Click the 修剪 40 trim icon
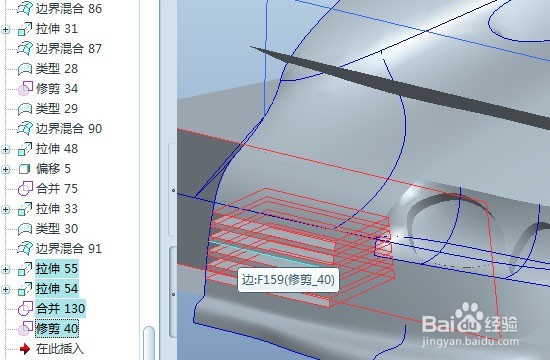This screenshot has width=550, height=360. click(x=25, y=329)
